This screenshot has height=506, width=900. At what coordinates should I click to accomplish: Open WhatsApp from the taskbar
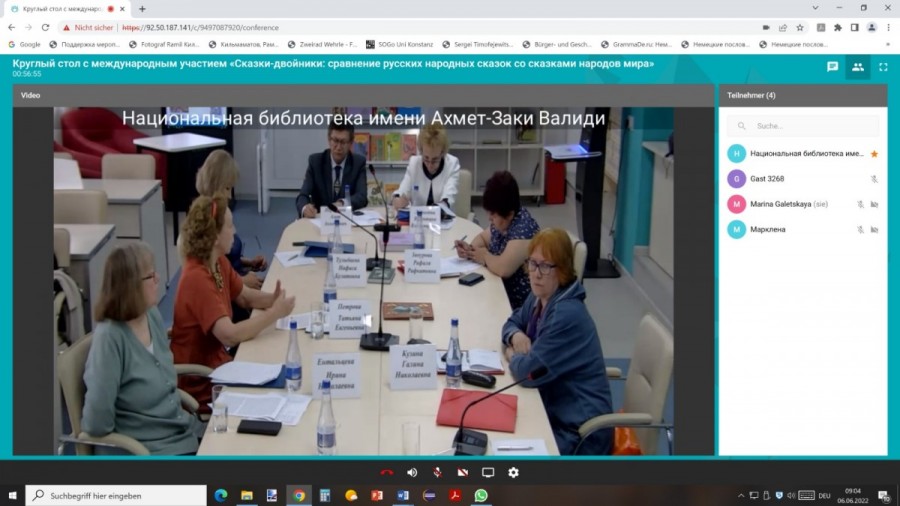[x=481, y=495]
